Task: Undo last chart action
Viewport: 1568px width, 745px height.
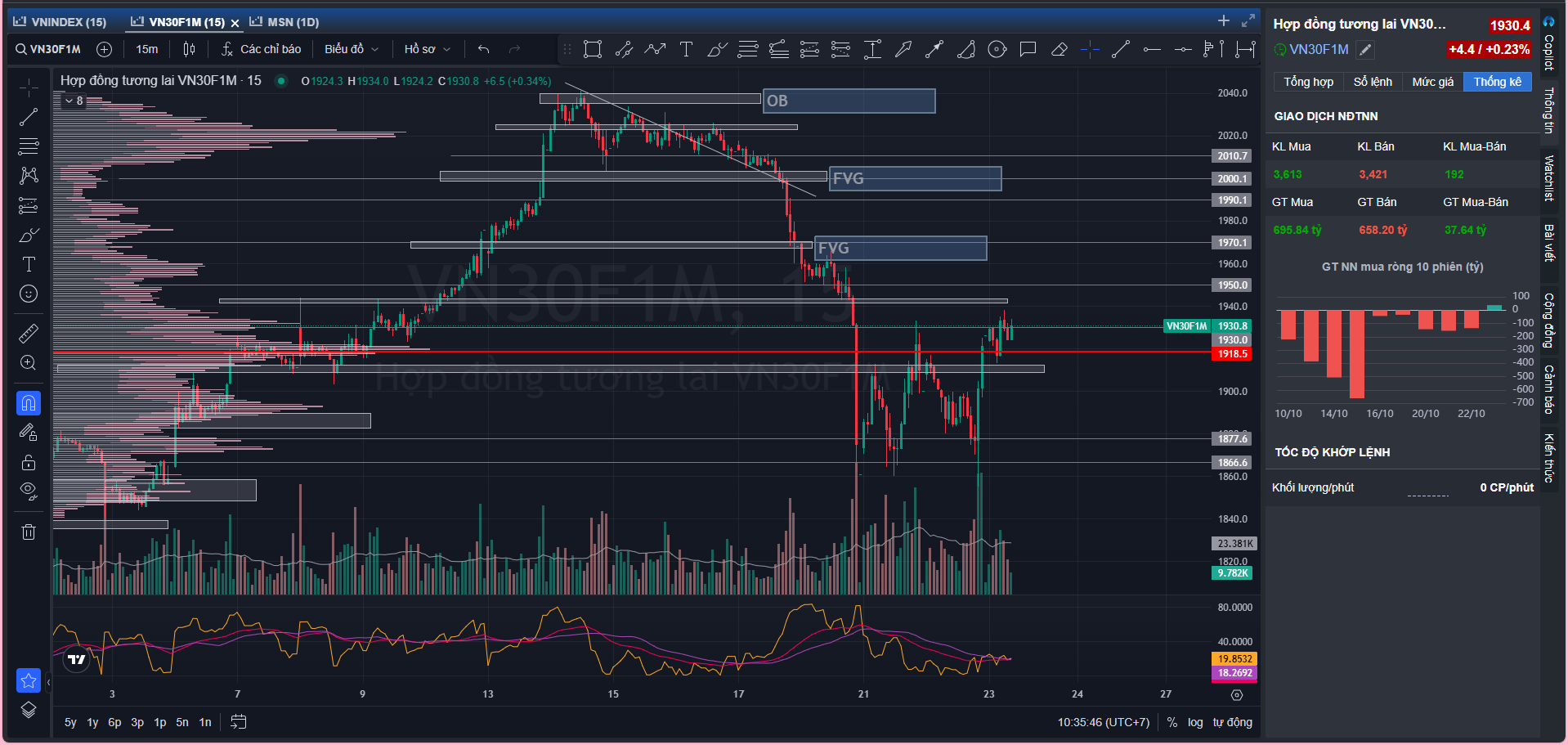Action: [x=483, y=49]
